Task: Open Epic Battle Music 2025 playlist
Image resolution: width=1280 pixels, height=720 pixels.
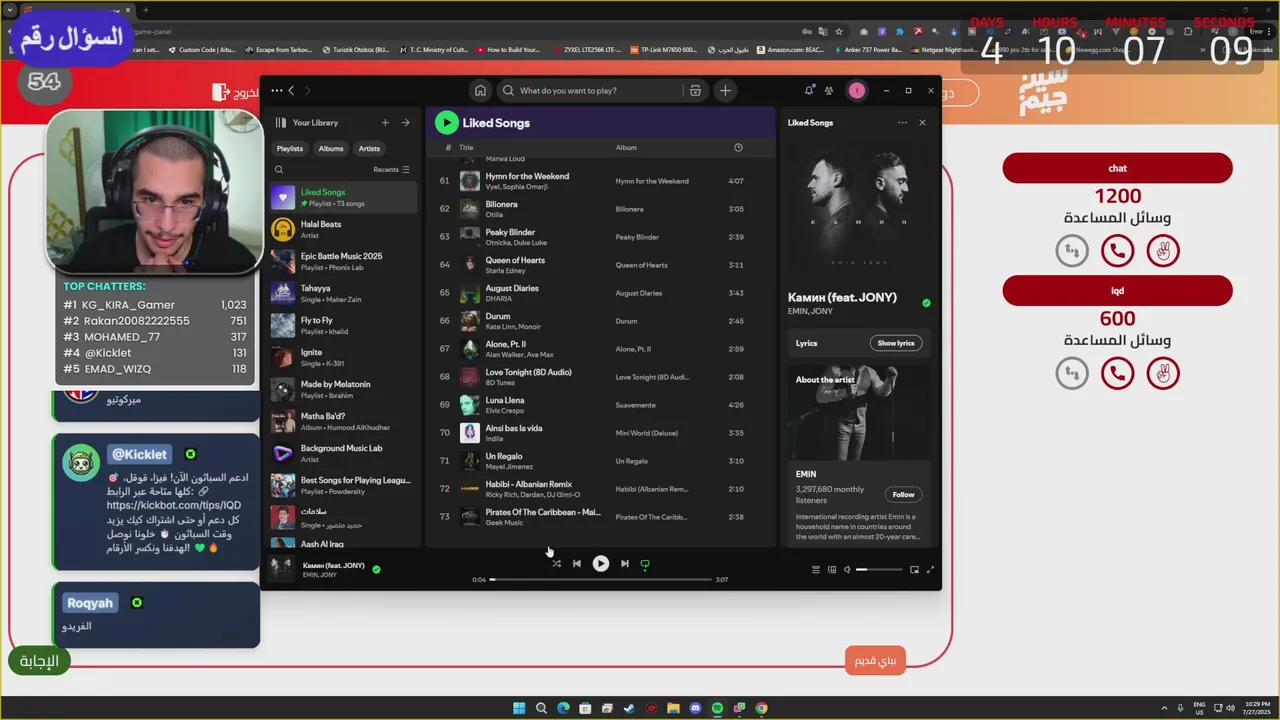Action: coord(343,261)
